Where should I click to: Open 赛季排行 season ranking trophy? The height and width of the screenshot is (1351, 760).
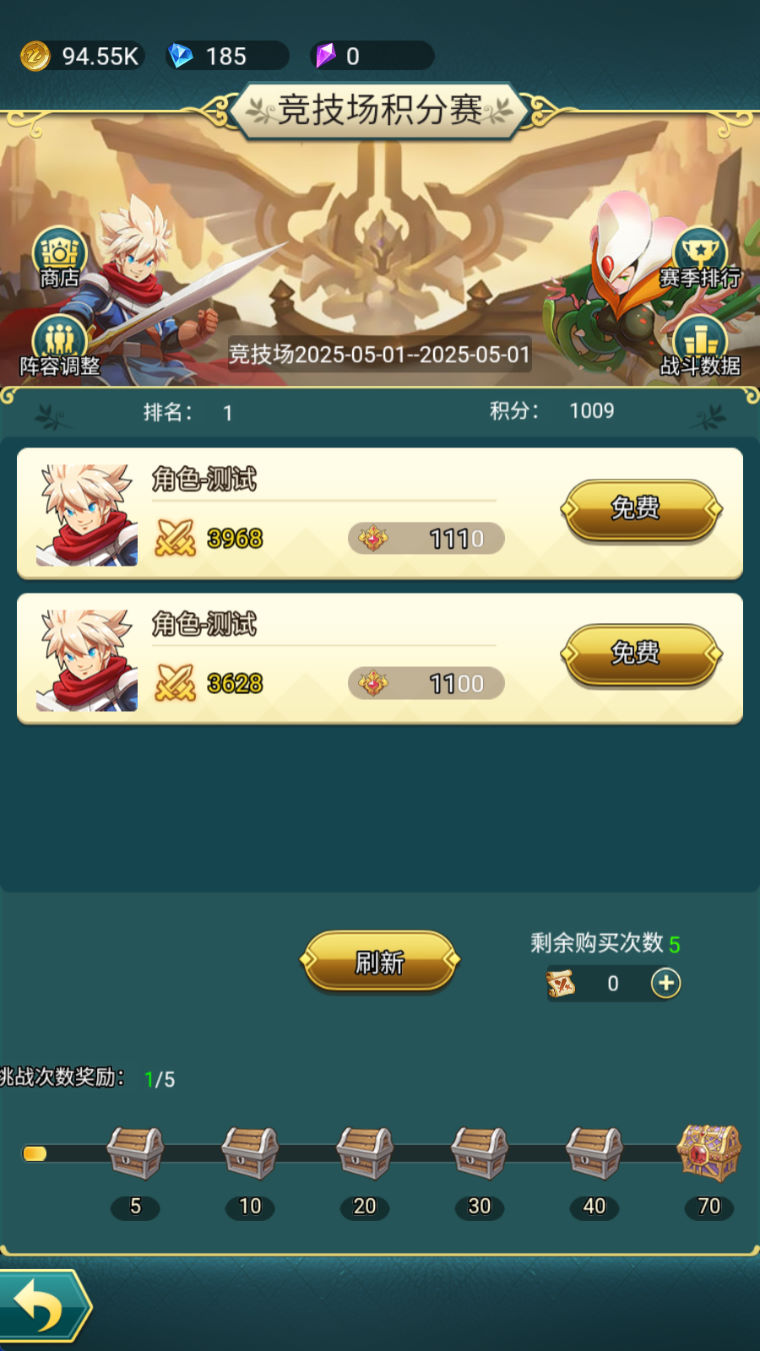(700, 257)
